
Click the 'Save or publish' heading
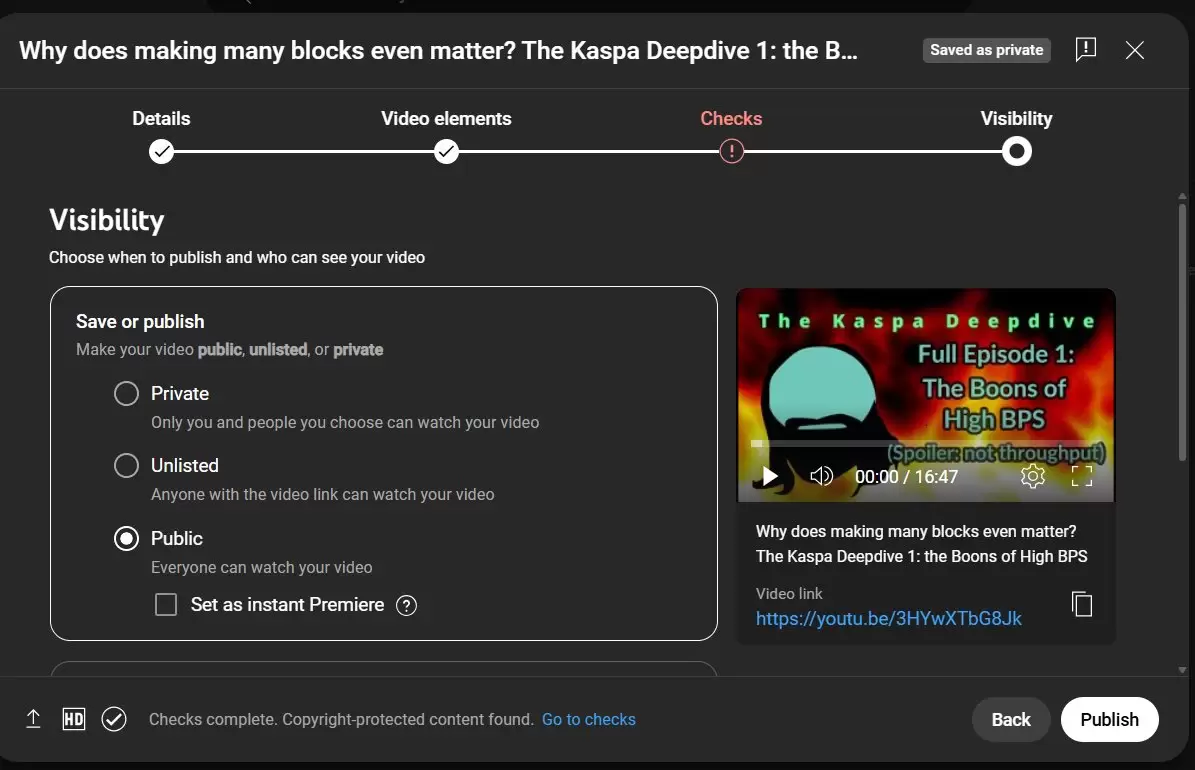(140, 321)
